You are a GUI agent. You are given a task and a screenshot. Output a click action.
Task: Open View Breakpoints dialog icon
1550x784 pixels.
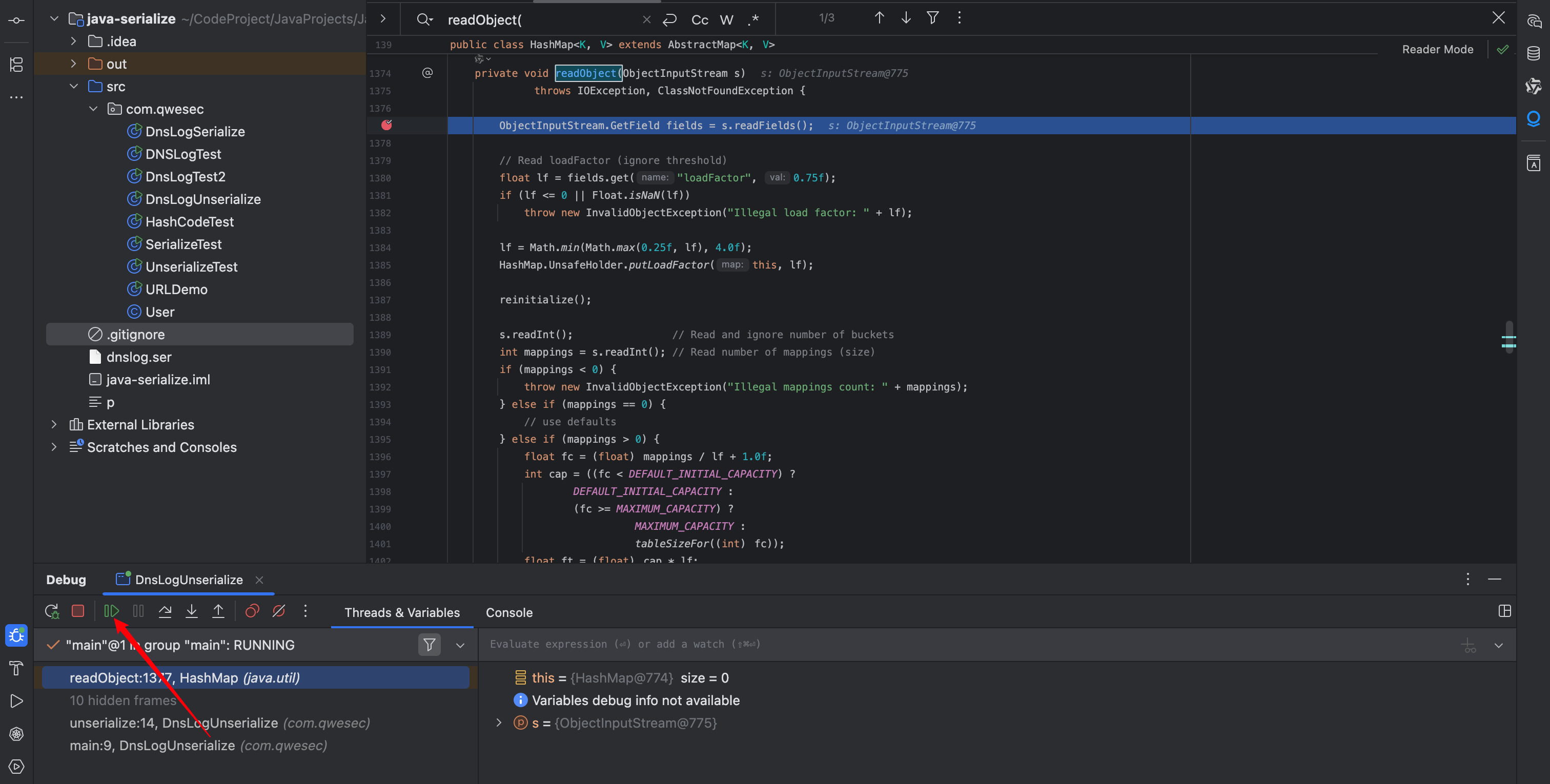(252, 611)
